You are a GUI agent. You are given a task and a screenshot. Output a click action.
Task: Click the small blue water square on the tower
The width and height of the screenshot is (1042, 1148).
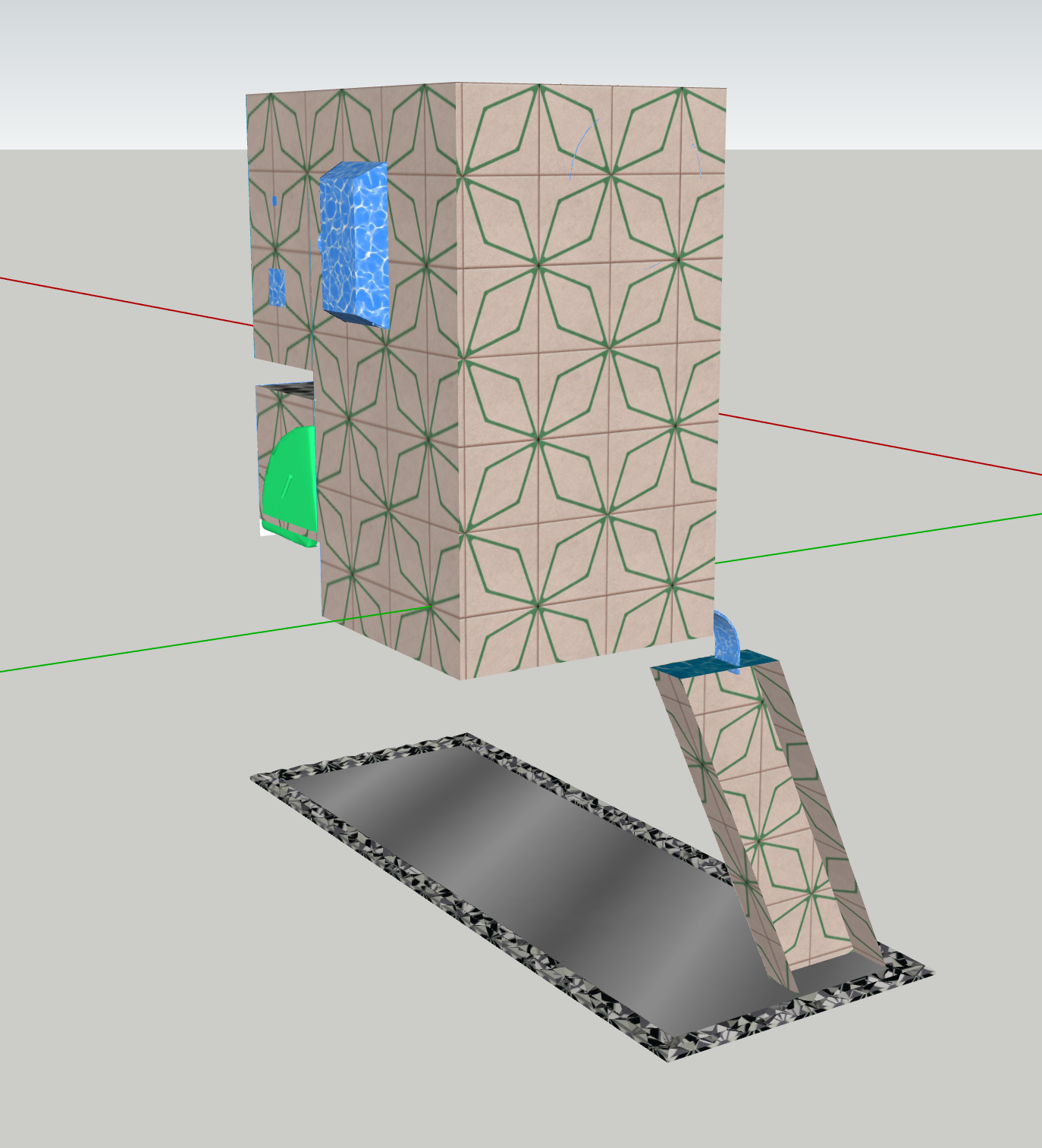(278, 288)
